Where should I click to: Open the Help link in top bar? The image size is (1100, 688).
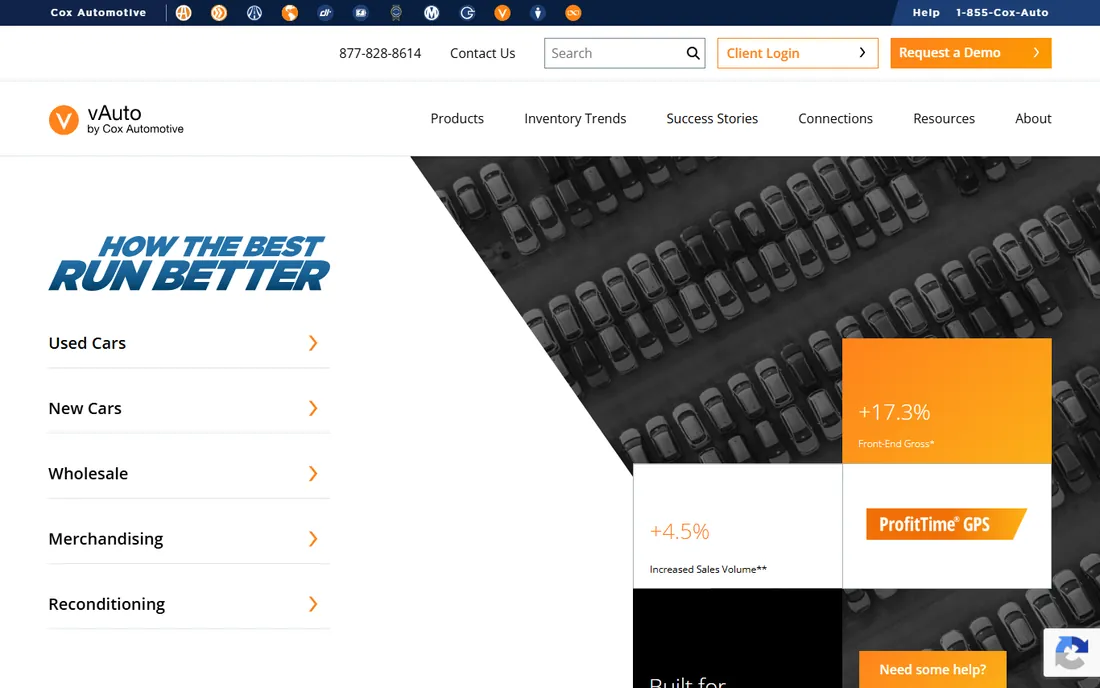click(926, 13)
